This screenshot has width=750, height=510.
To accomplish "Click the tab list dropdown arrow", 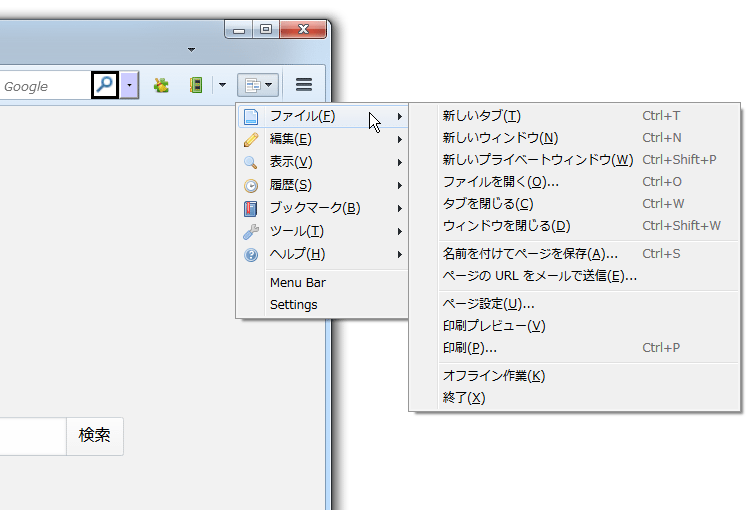I will tap(191, 50).
